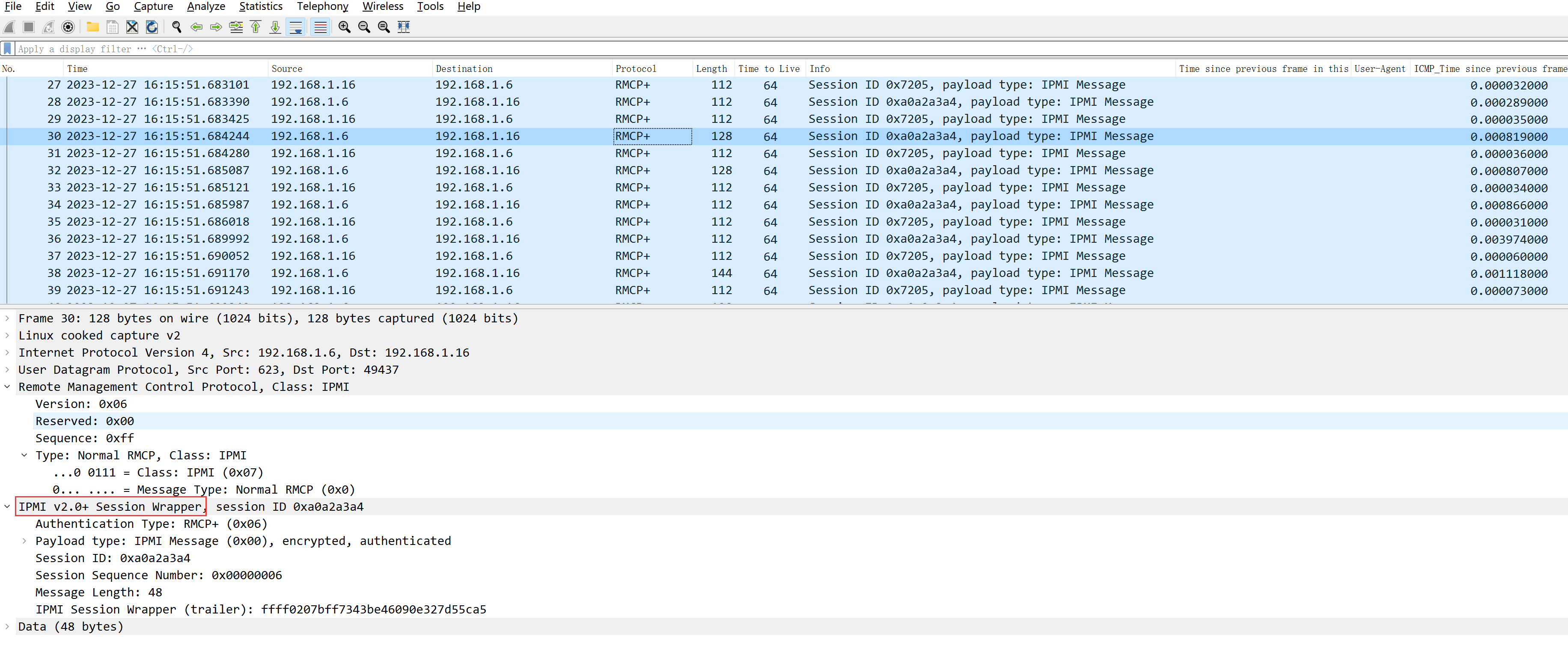Expand the Frame 30 tree node
The image size is (1568, 646).
tap(7, 319)
